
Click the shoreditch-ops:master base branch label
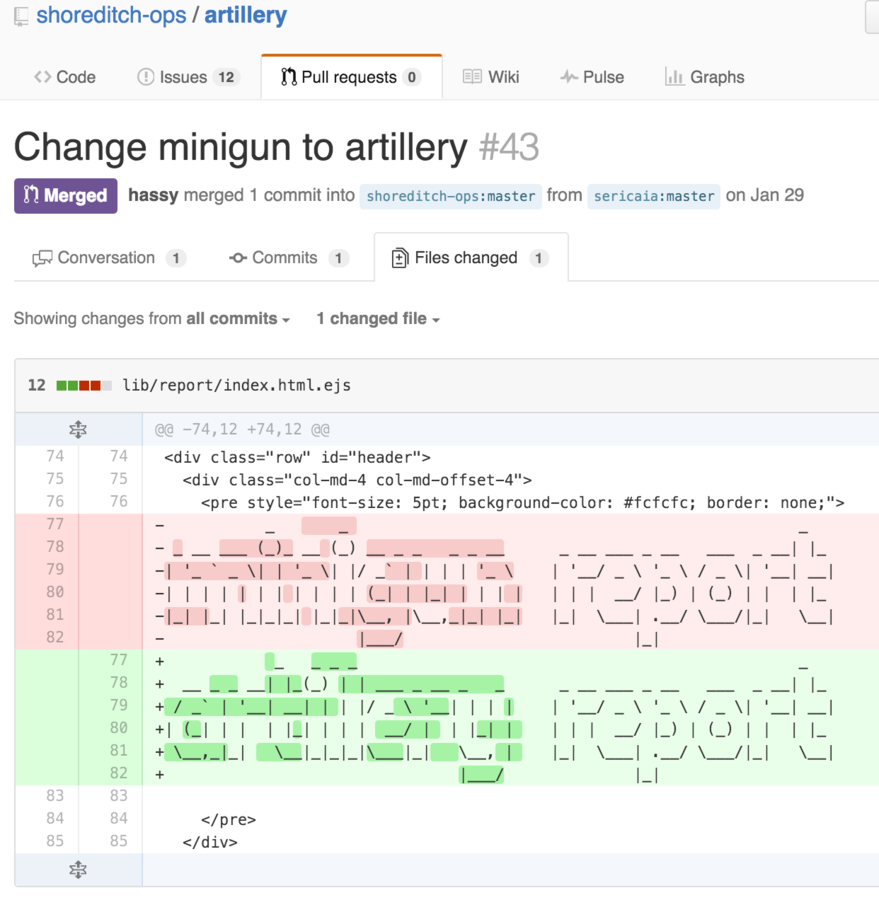pyautogui.click(x=451, y=196)
